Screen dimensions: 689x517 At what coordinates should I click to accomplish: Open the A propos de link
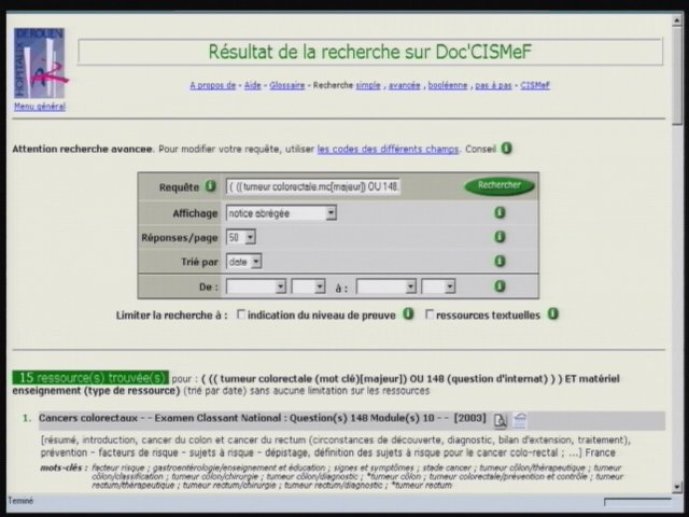pos(213,85)
